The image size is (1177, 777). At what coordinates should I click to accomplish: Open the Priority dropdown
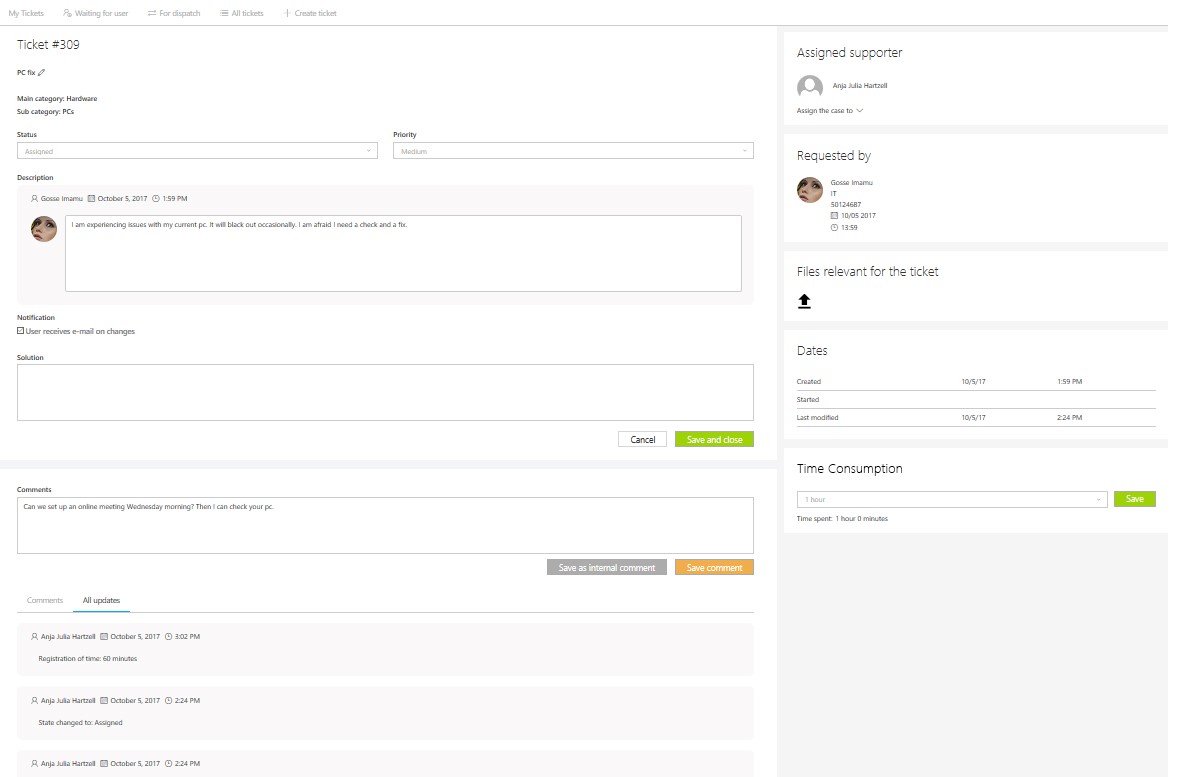point(573,151)
